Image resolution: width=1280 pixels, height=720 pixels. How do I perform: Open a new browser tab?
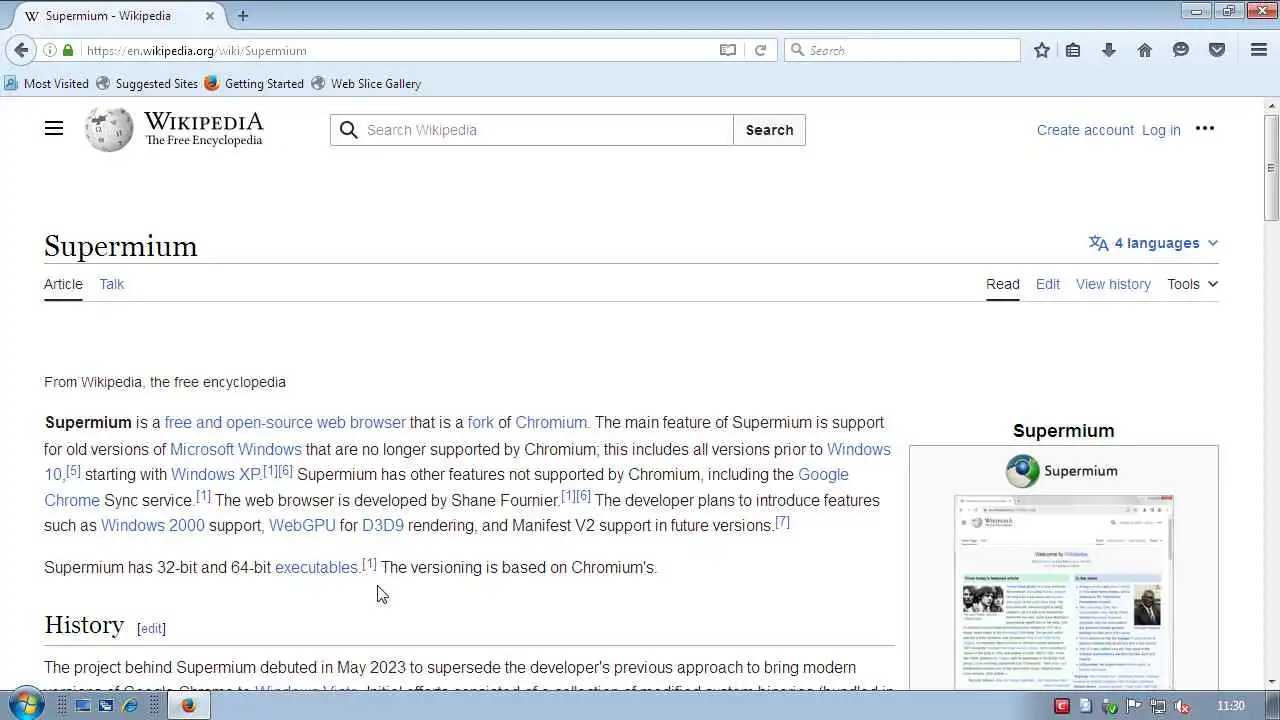coord(243,16)
